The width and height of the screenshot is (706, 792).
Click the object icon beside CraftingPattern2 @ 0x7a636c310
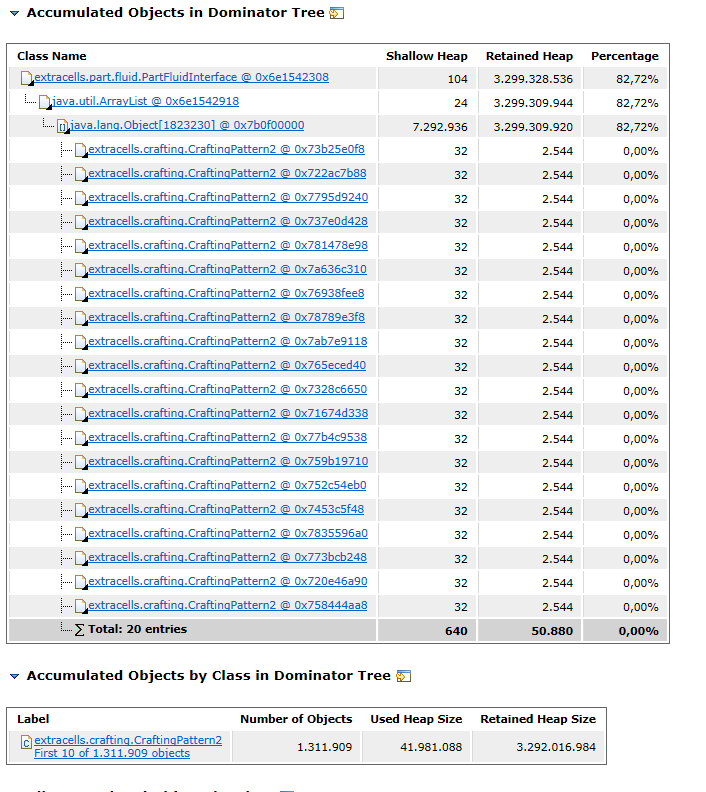tap(81, 270)
